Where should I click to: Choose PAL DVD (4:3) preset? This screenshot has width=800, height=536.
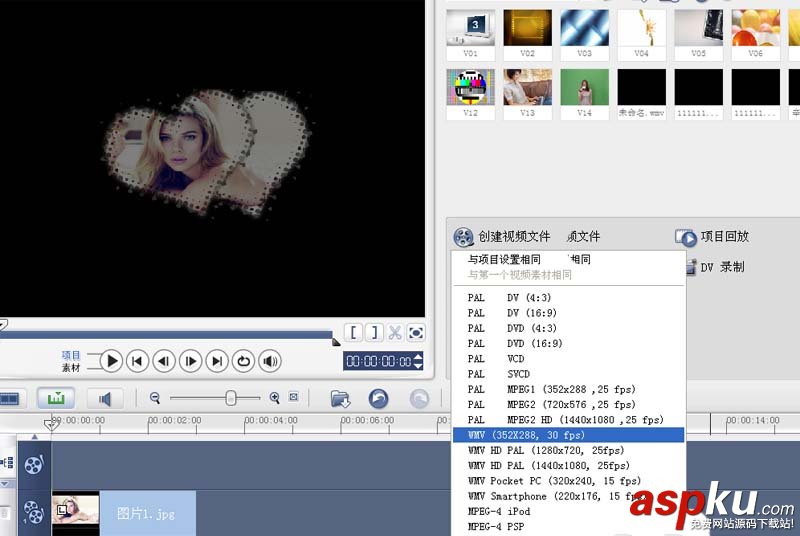(568, 328)
